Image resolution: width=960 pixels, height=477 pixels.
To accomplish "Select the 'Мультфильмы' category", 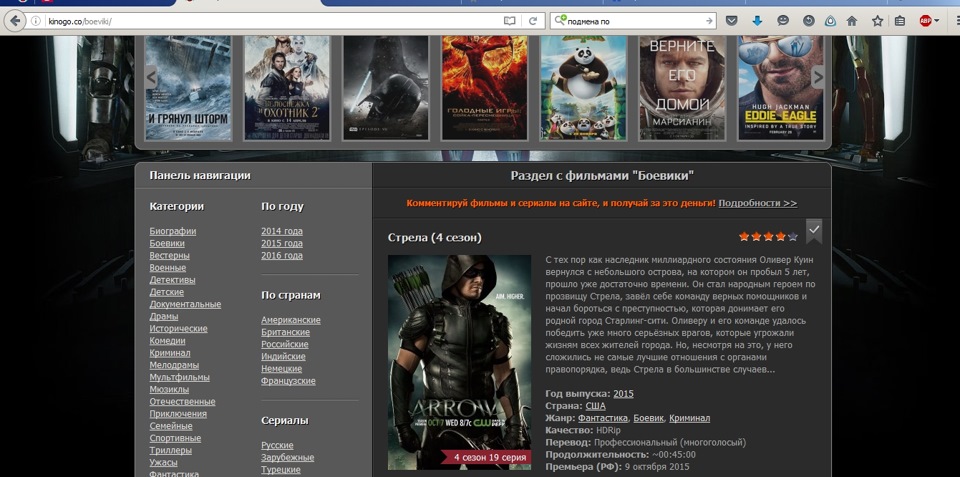I will pyautogui.click(x=179, y=377).
